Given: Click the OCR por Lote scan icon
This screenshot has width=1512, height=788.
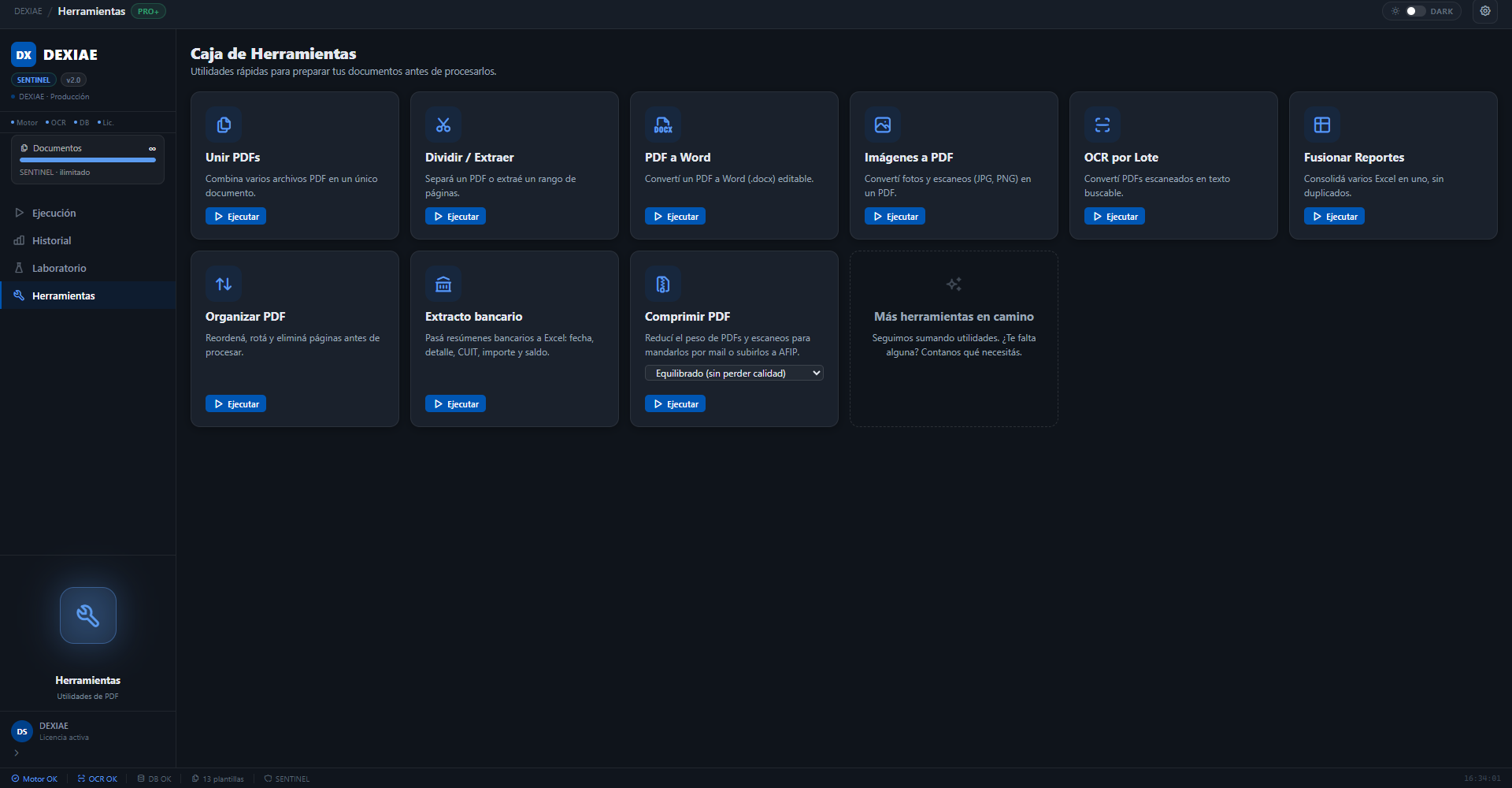Looking at the screenshot, I should click(1102, 125).
